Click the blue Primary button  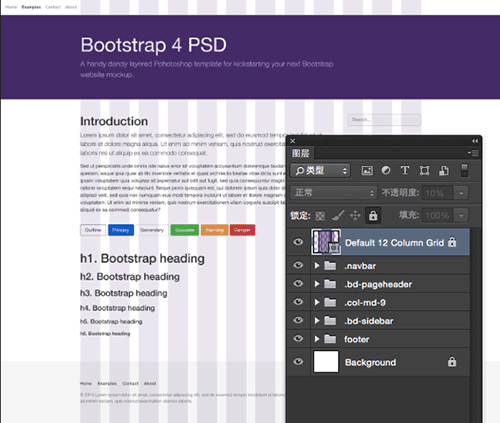click(121, 230)
